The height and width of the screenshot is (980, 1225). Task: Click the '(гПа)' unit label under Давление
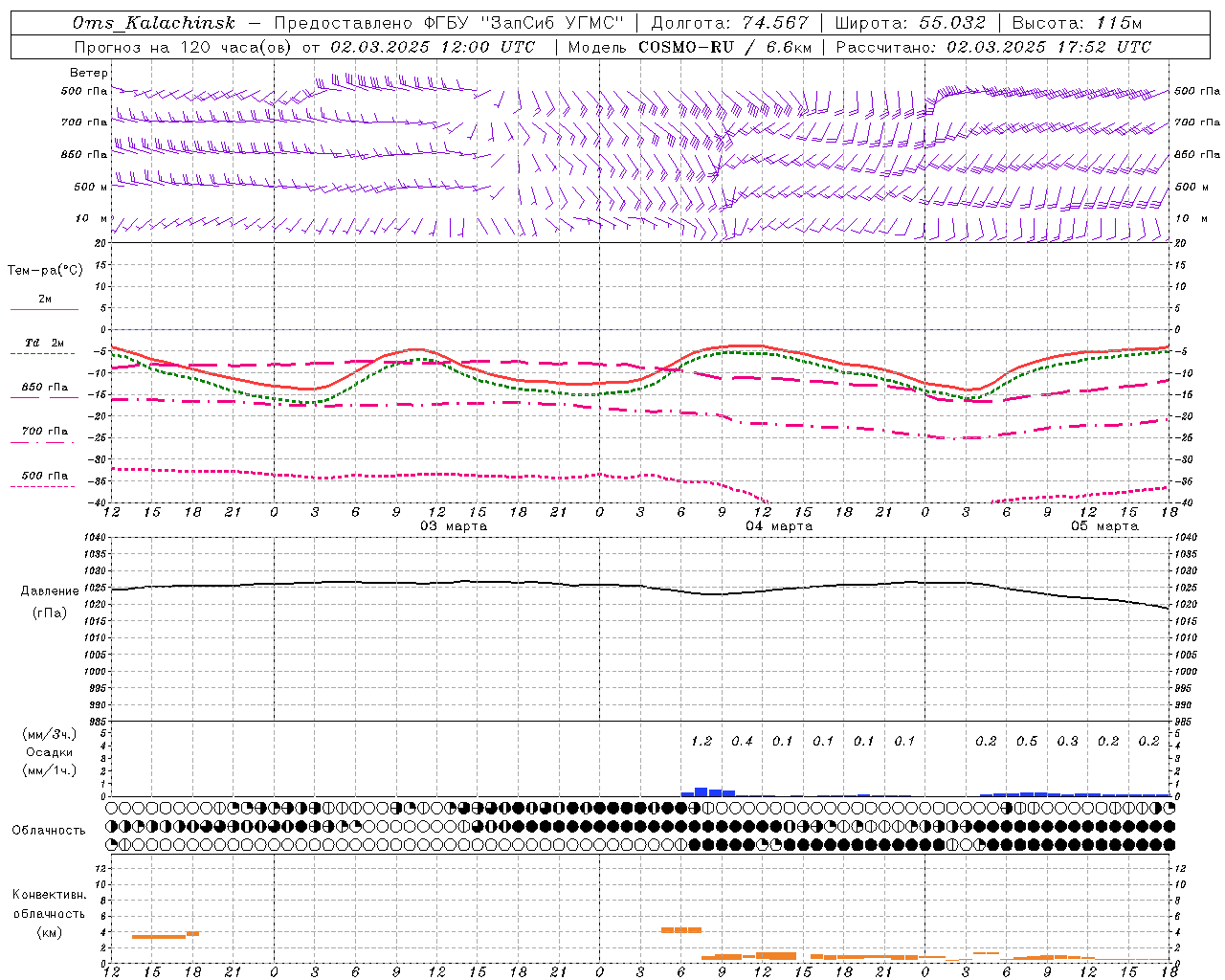pyautogui.click(x=50, y=613)
